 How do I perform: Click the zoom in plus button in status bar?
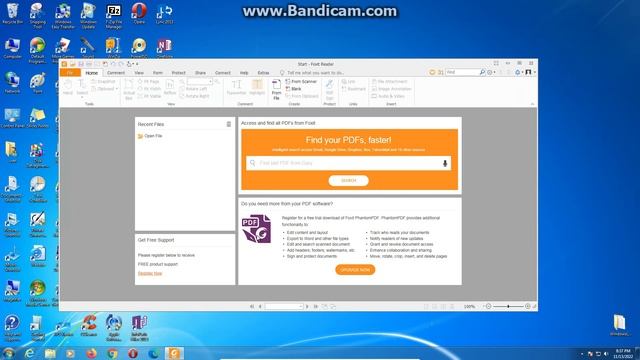pyautogui.click(x=528, y=306)
